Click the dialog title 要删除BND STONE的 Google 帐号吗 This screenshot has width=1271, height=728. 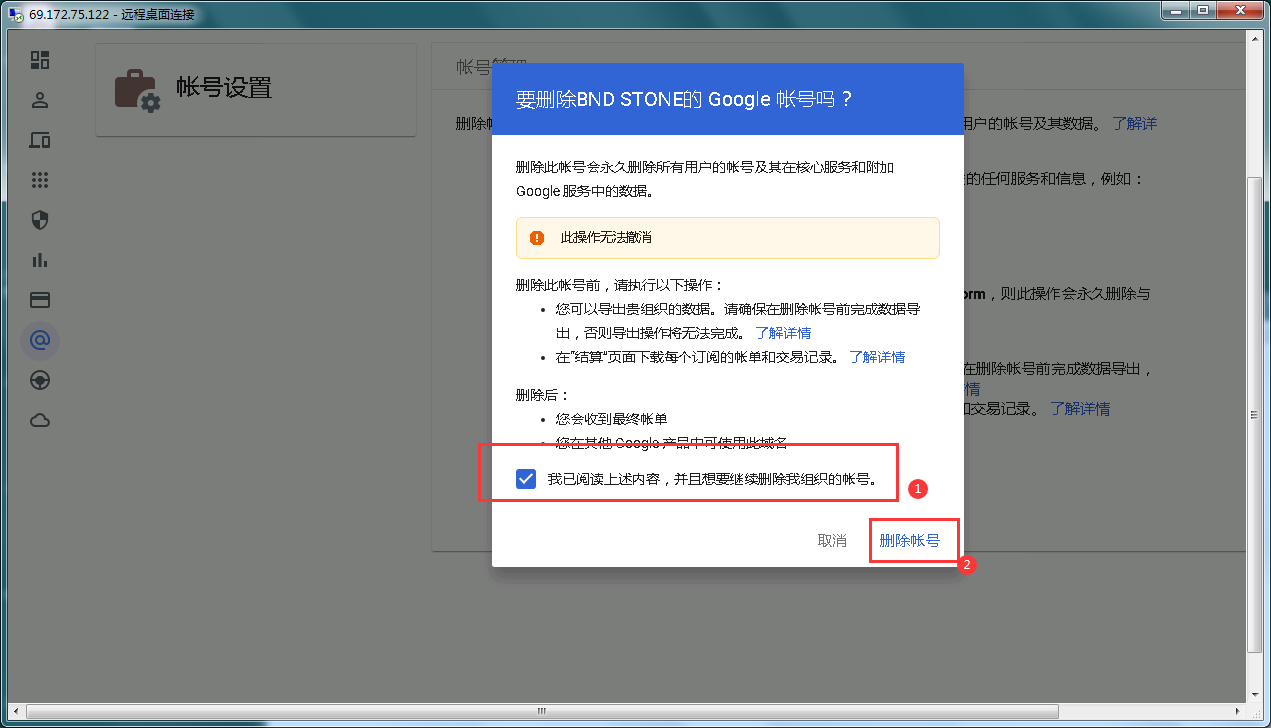684,99
